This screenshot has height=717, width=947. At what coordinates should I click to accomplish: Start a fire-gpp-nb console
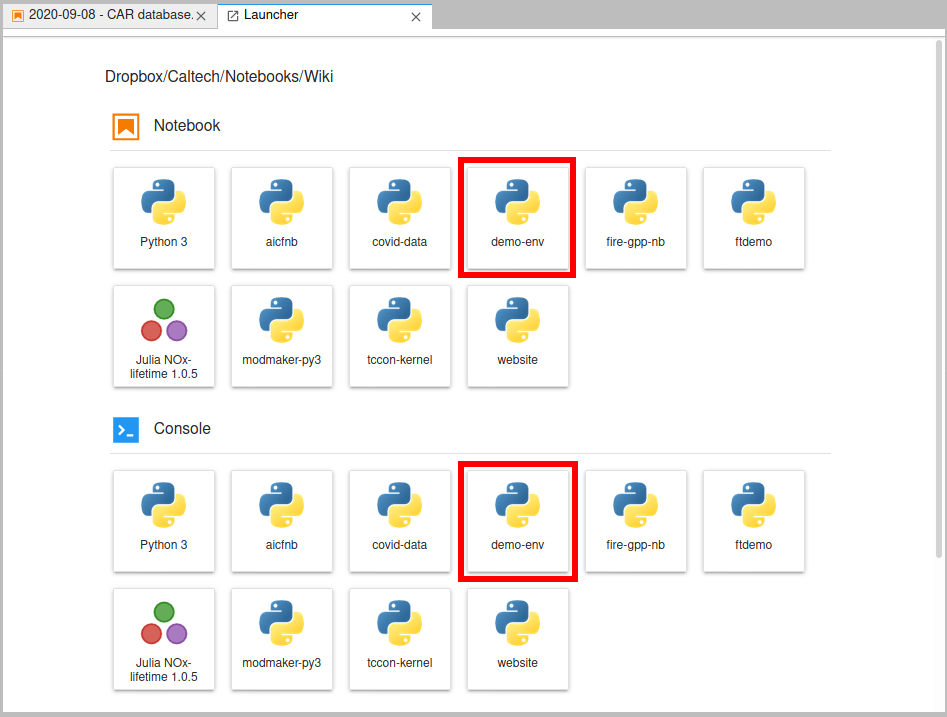click(635, 521)
